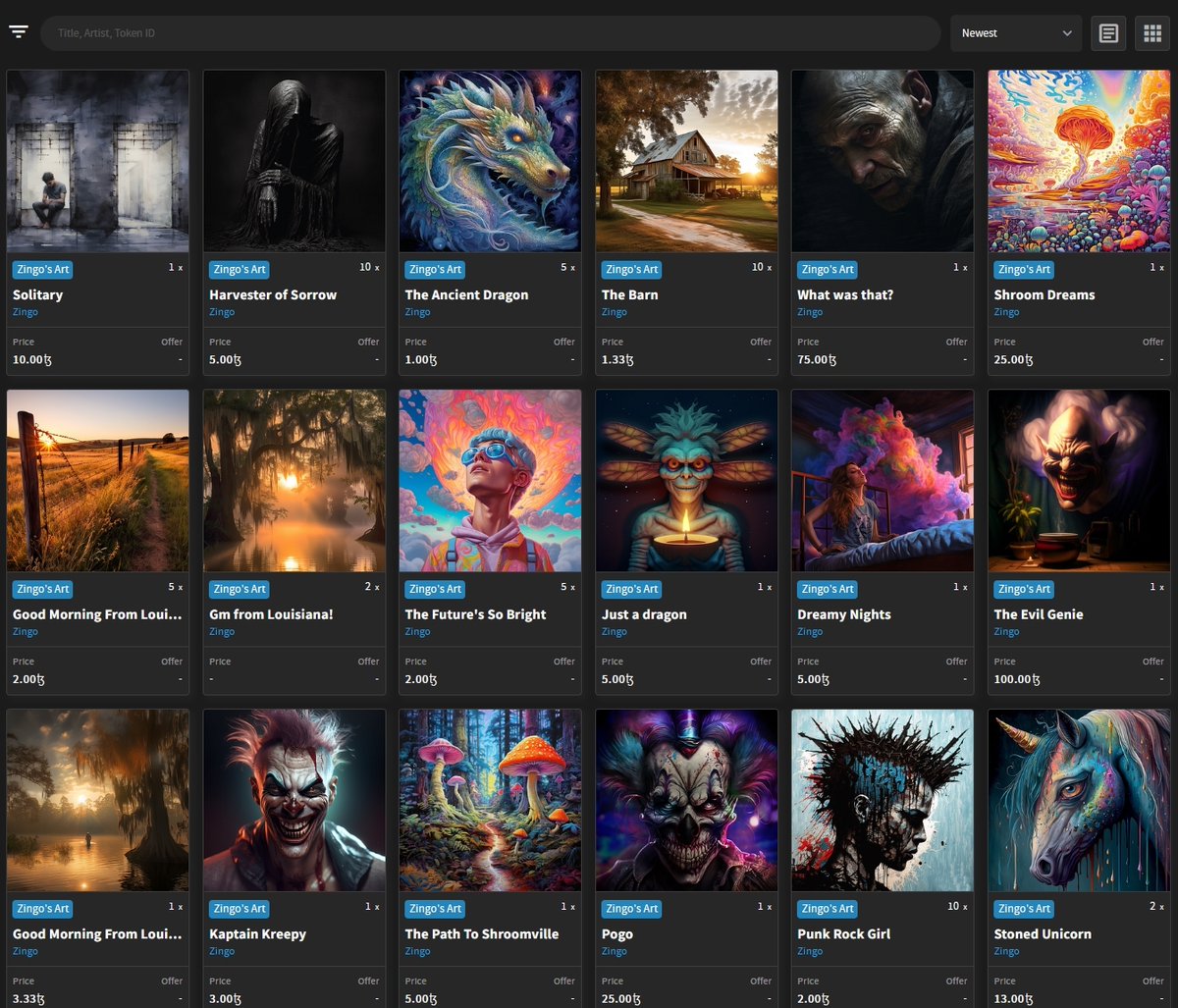Viewport: 1178px width, 1008px height.
Task: View the Just a dragon artwork image
Action: point(687,481)
